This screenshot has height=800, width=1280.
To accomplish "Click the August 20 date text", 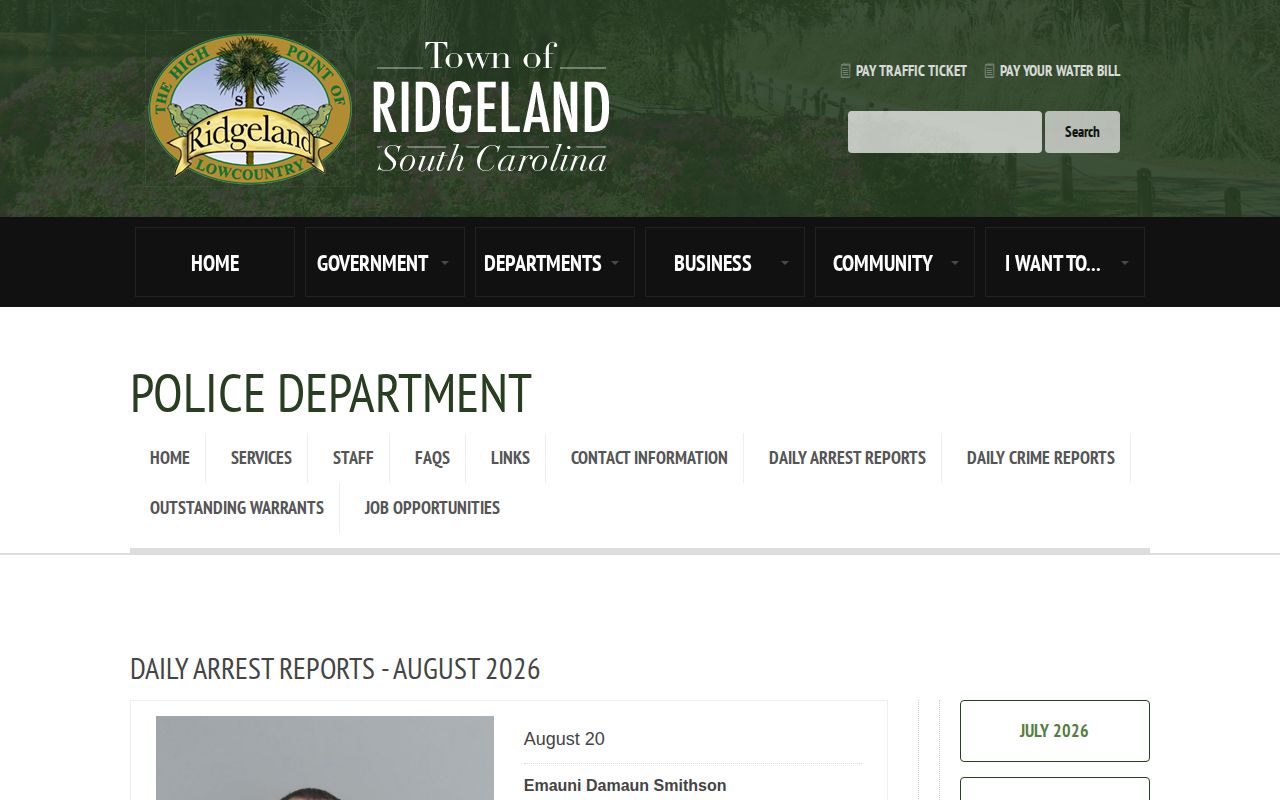I will (x=564, y=739).
